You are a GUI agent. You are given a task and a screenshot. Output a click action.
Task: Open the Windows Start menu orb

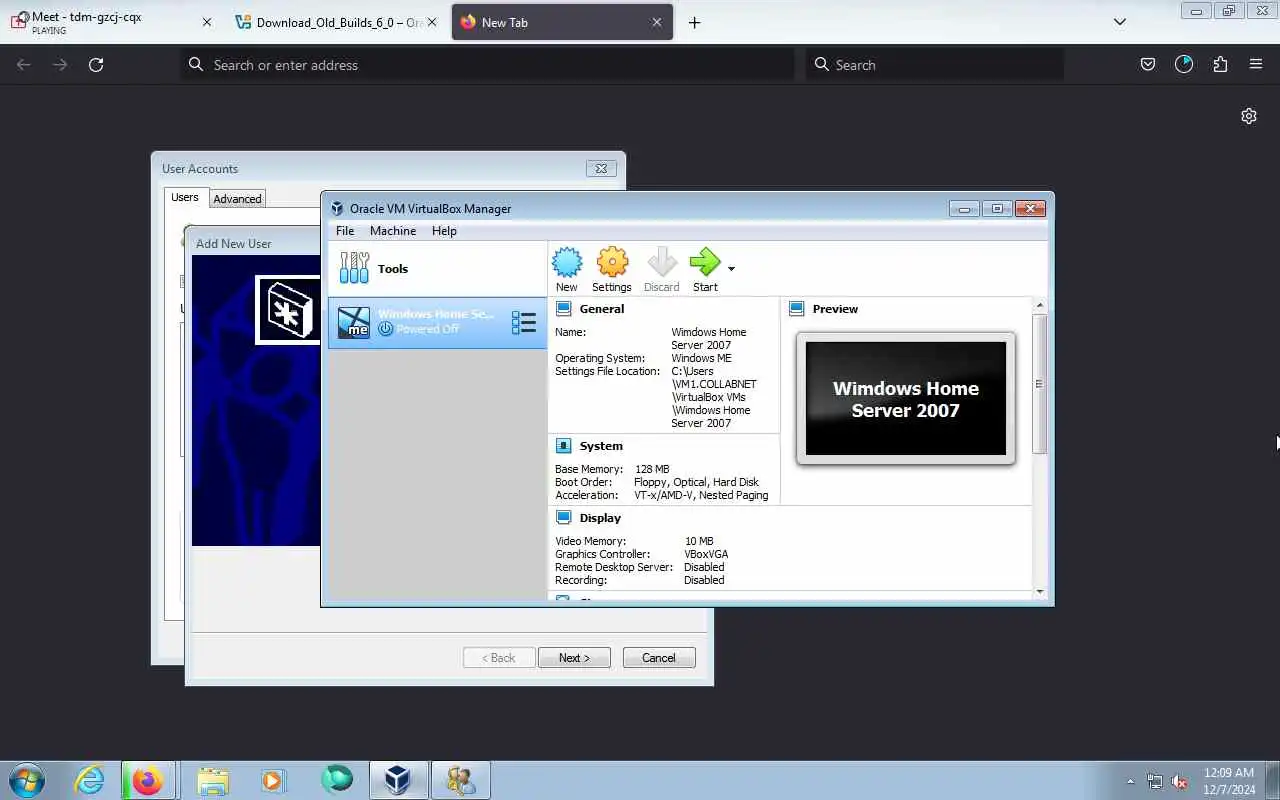27,780
